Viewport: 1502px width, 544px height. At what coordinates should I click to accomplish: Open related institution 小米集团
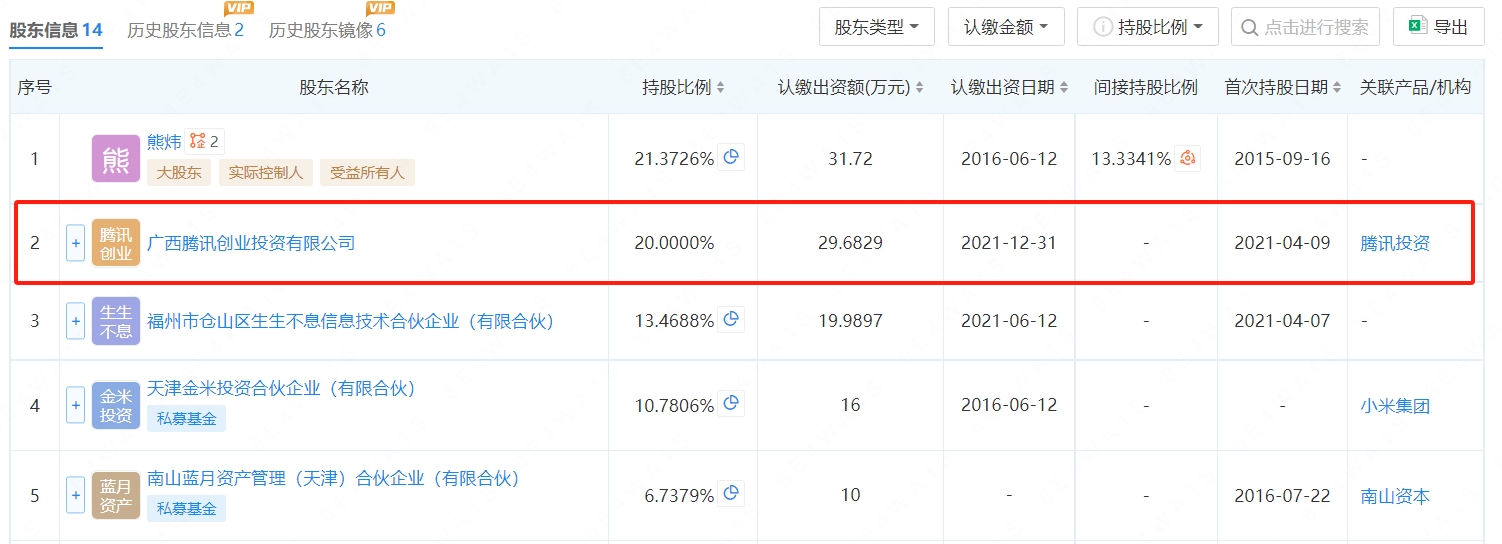1395,405
